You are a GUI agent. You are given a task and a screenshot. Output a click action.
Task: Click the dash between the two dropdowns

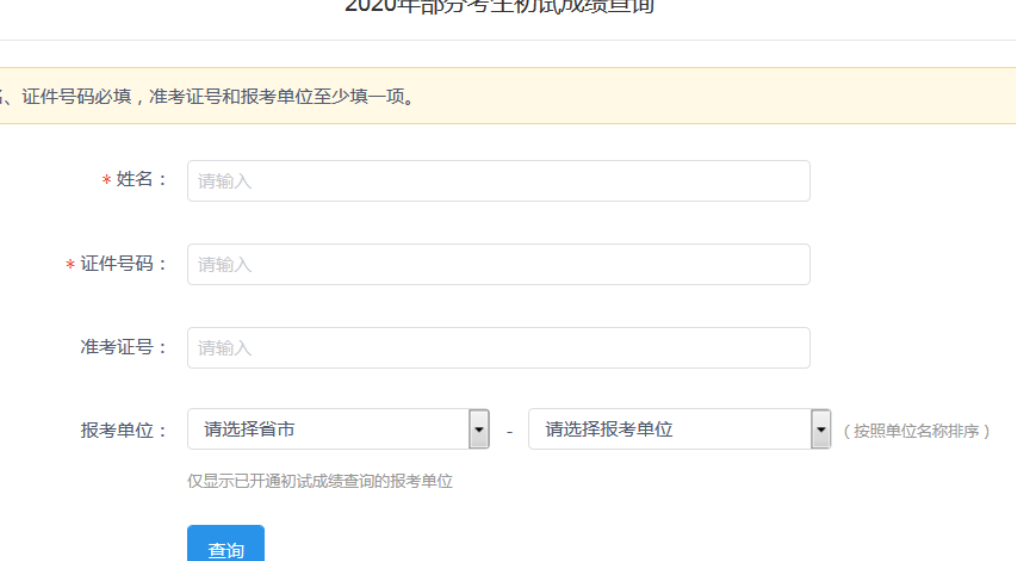[x=509, y=431]
